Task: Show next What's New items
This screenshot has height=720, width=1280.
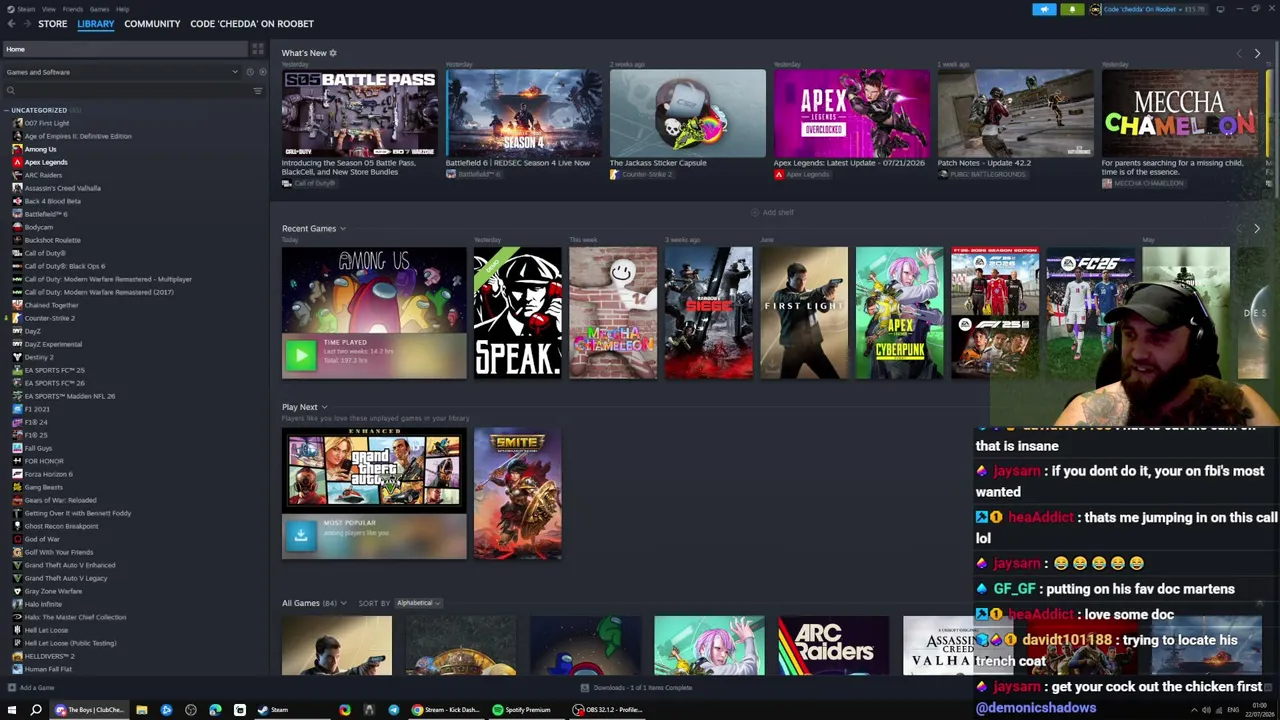Action: [x=1257, y=53]
